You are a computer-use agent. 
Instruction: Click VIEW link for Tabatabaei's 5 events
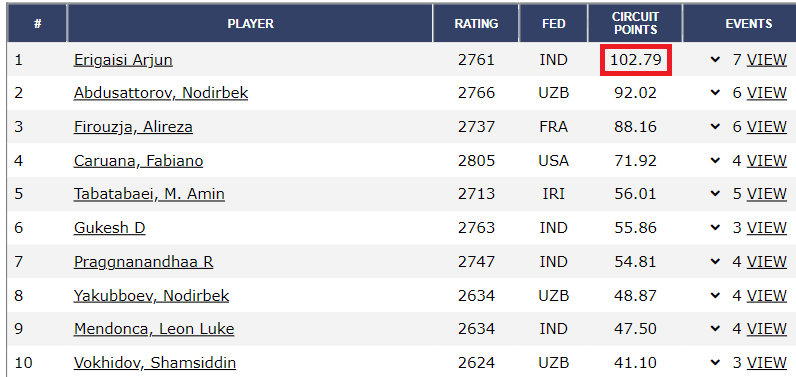767,194
